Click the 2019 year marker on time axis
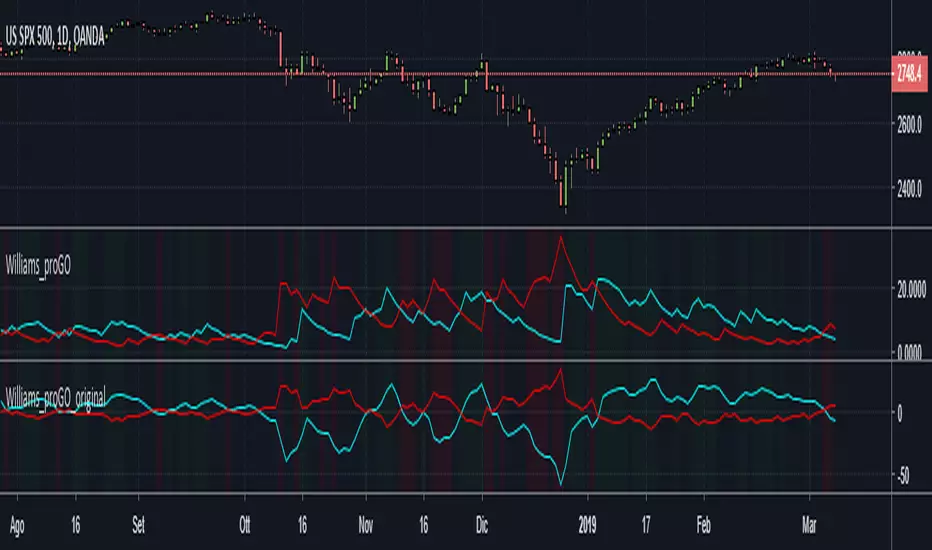The height and width of the screenshot is (550, 932). pos(588,522)
